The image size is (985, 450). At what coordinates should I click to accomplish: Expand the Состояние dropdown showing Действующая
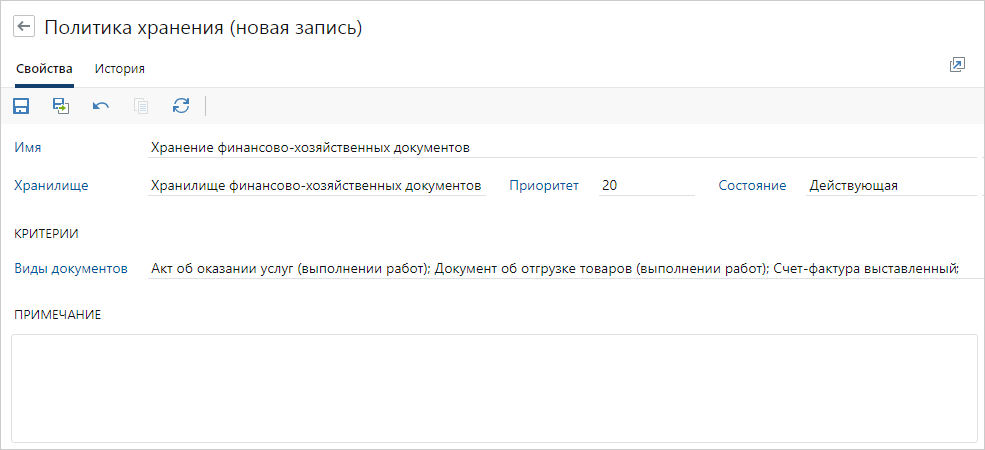(888, 185)
